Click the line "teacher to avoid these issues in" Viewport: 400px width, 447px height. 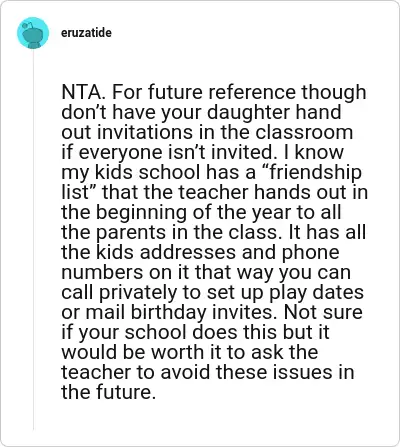coord(208,372)
